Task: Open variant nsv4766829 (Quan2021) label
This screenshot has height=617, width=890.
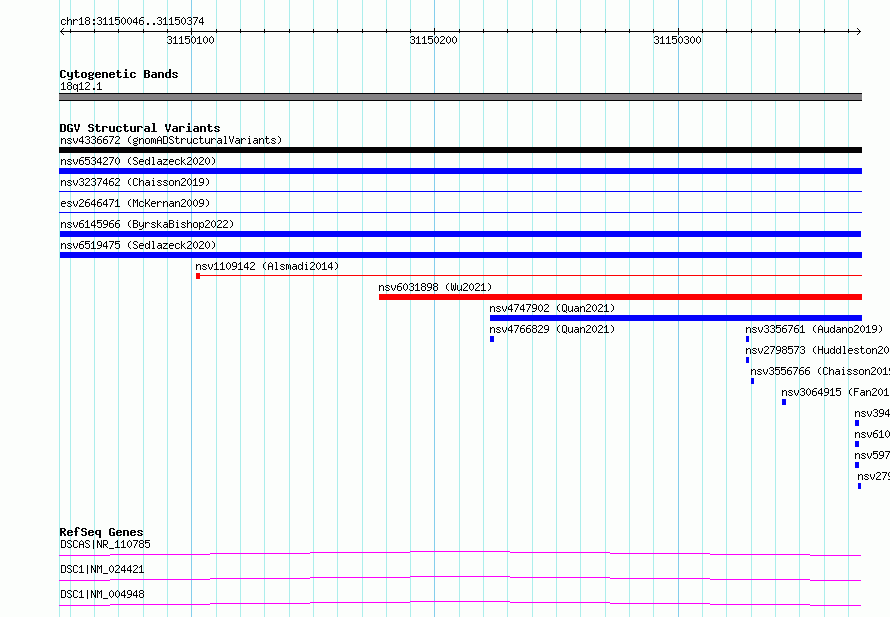Action: coord(552,329)
